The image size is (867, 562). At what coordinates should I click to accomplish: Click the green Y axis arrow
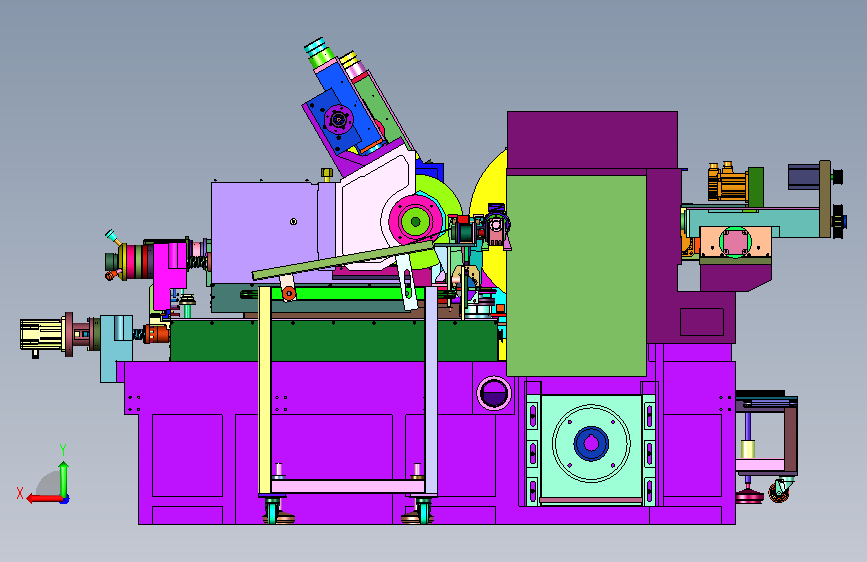(x=64, y=479)
